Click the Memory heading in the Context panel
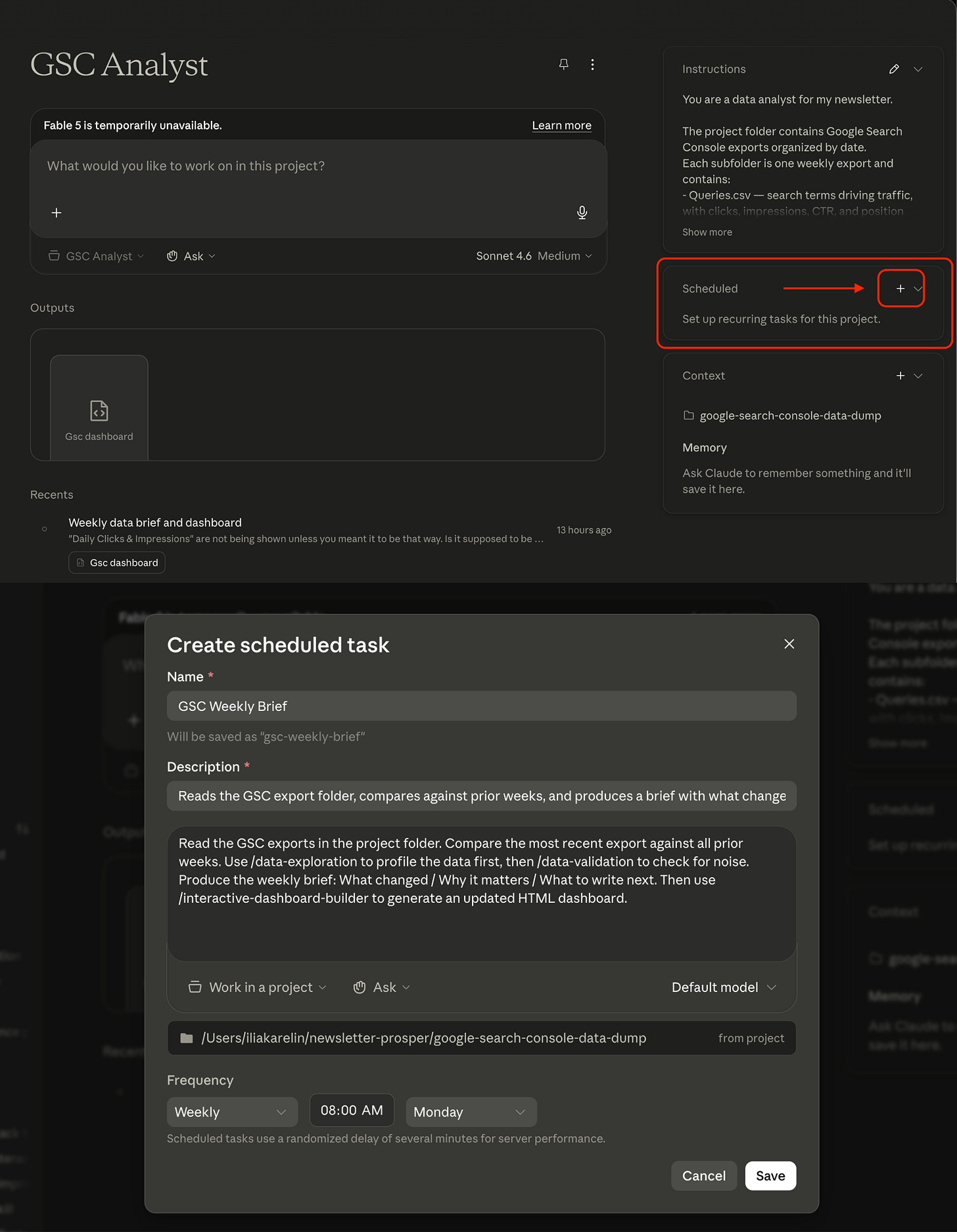This screenshot has width=957, height=1232. click(x=705, y=447)
